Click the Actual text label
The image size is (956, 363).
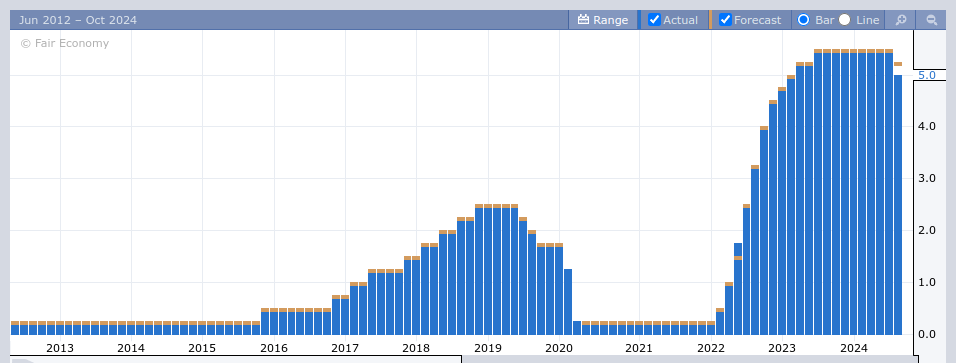(680, 20)
